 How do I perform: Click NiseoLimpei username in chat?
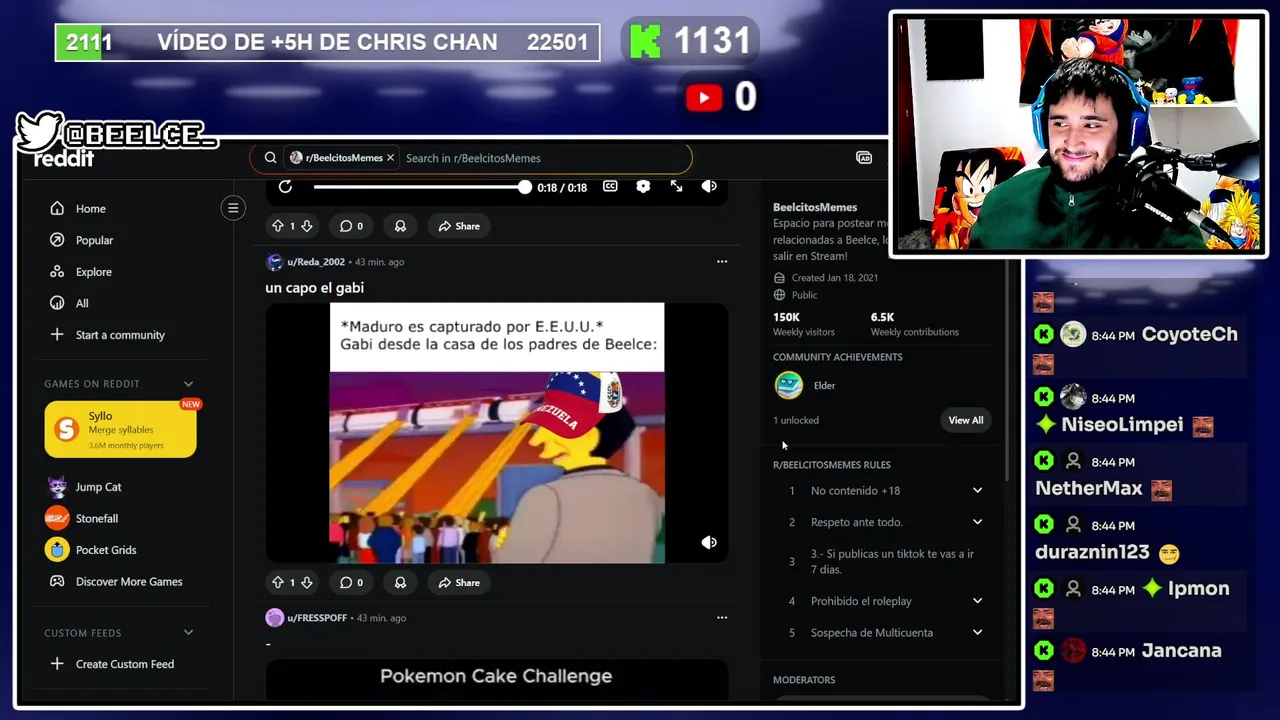point(1122,425)
